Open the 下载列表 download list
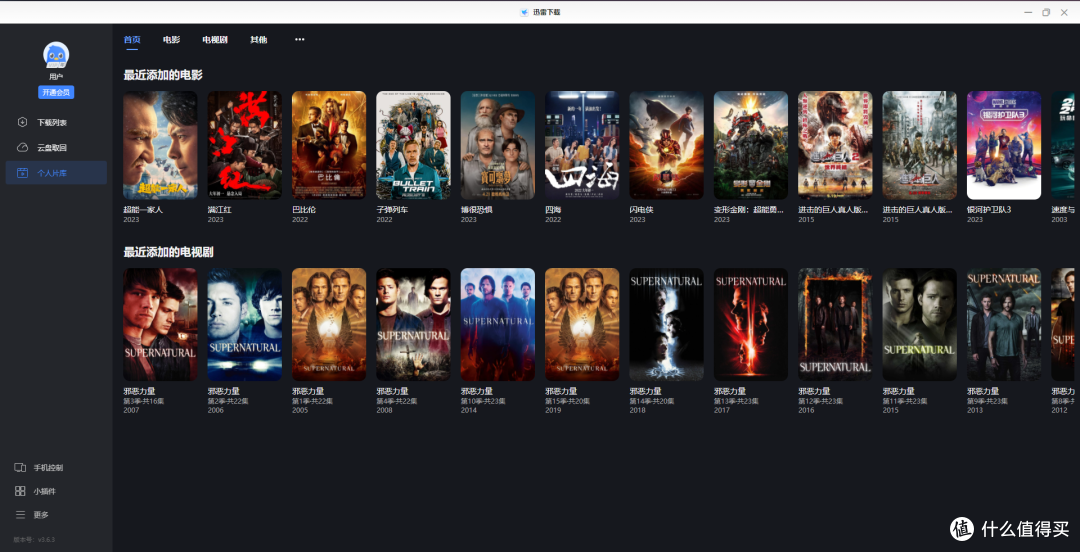This screenshot has height=552, width=1080. coord(56,123)
